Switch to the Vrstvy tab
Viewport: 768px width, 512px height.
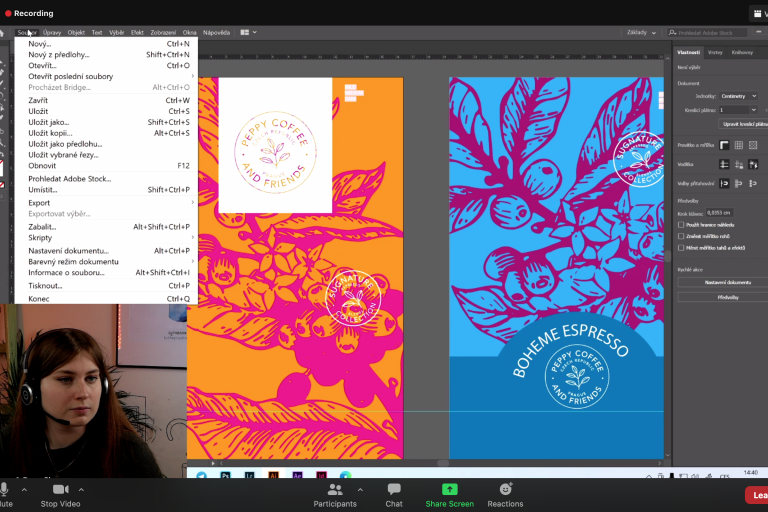point(715,52)
